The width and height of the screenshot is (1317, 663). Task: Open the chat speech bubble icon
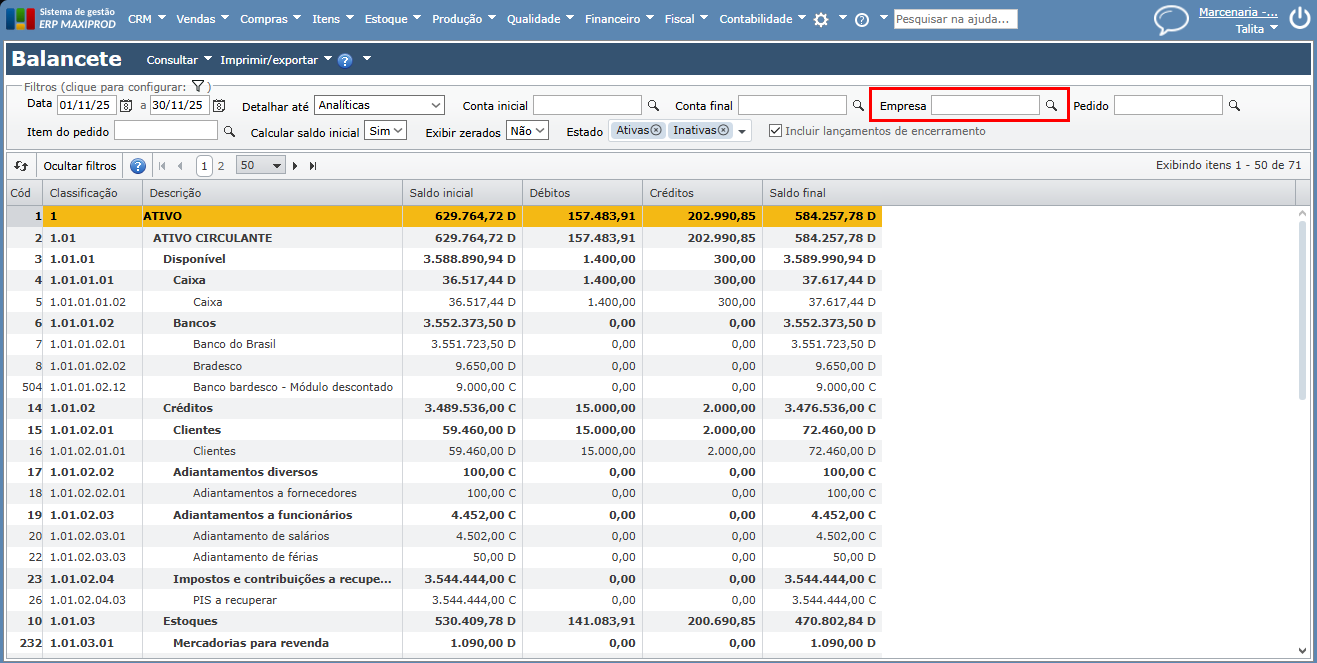[x=1171, y=20]
